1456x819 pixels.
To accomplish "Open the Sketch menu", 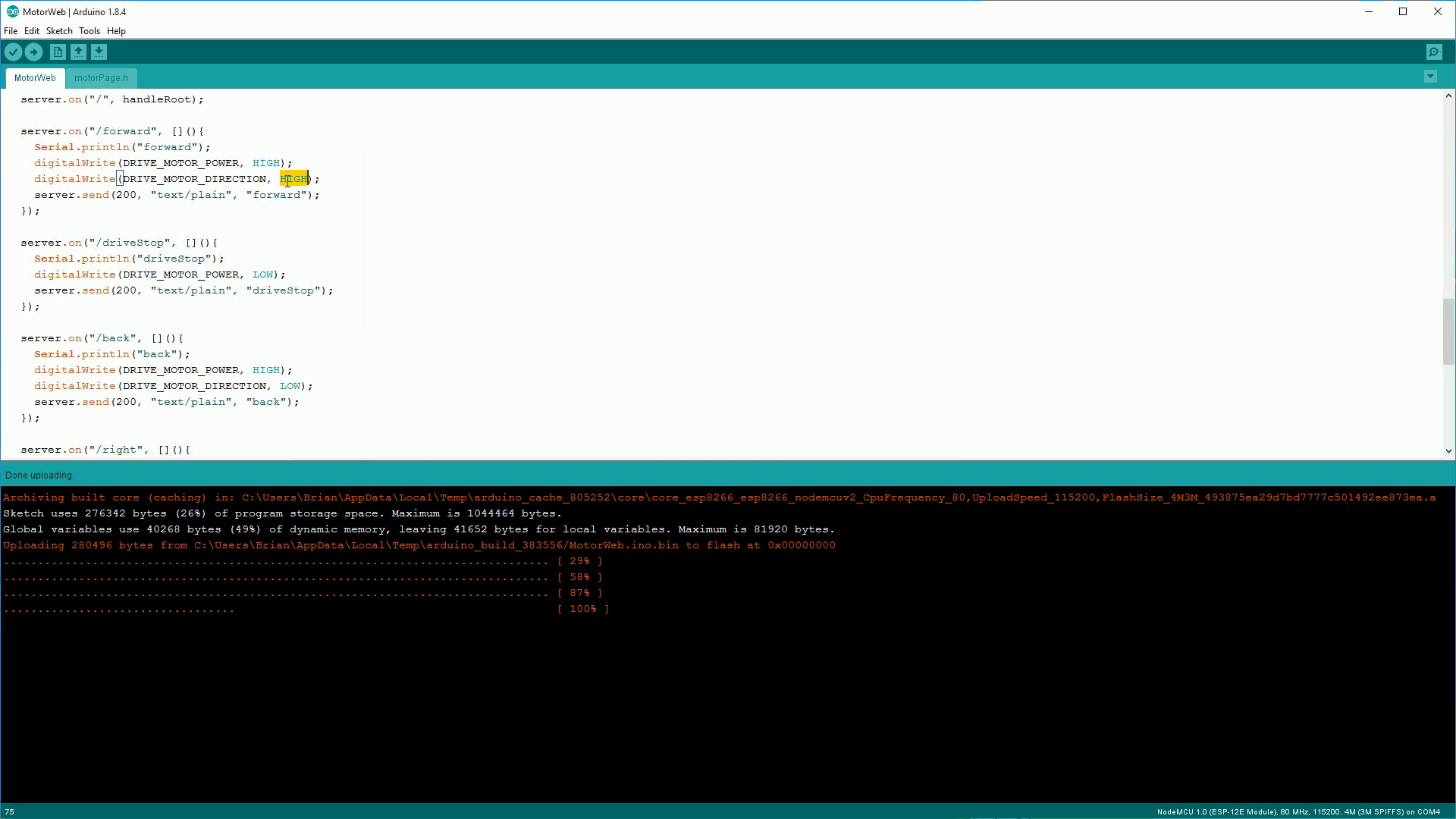I will click(59, 31).
